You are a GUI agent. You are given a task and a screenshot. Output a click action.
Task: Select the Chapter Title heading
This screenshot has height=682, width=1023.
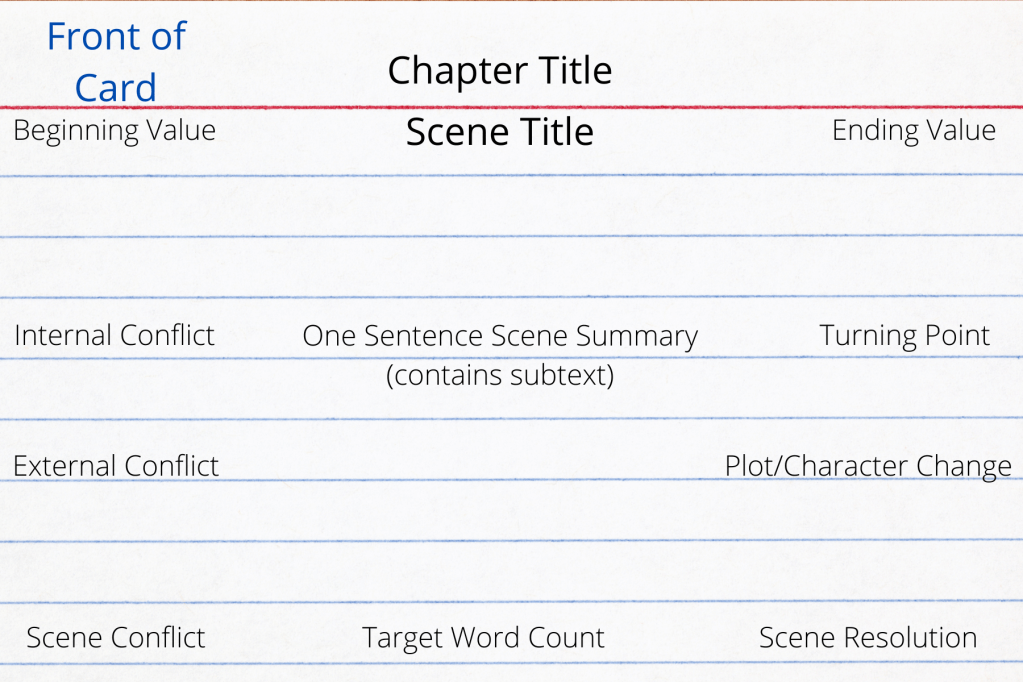point(499,71)
